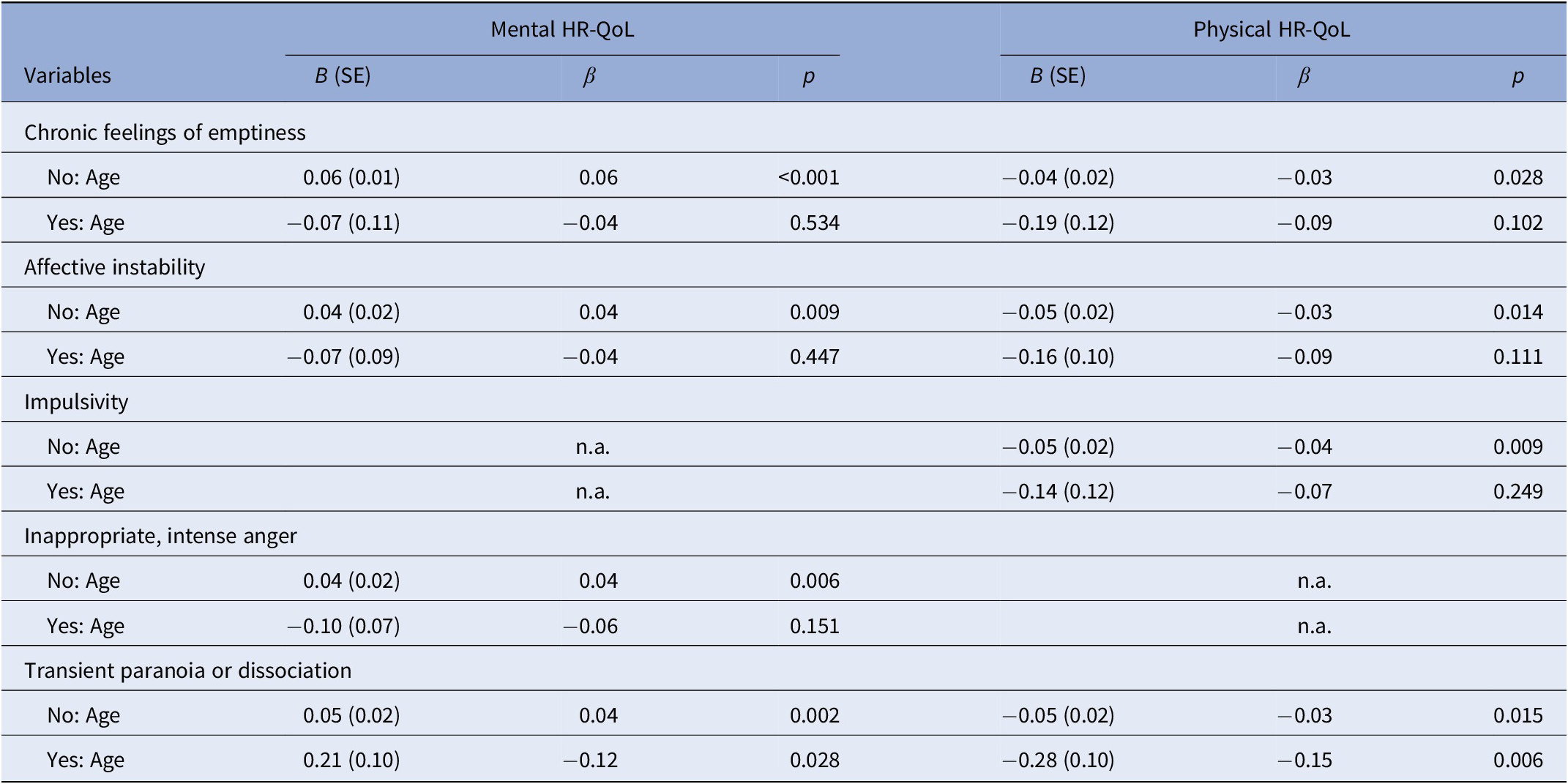Click the 'Affective instability' section label

coord(114,267)
